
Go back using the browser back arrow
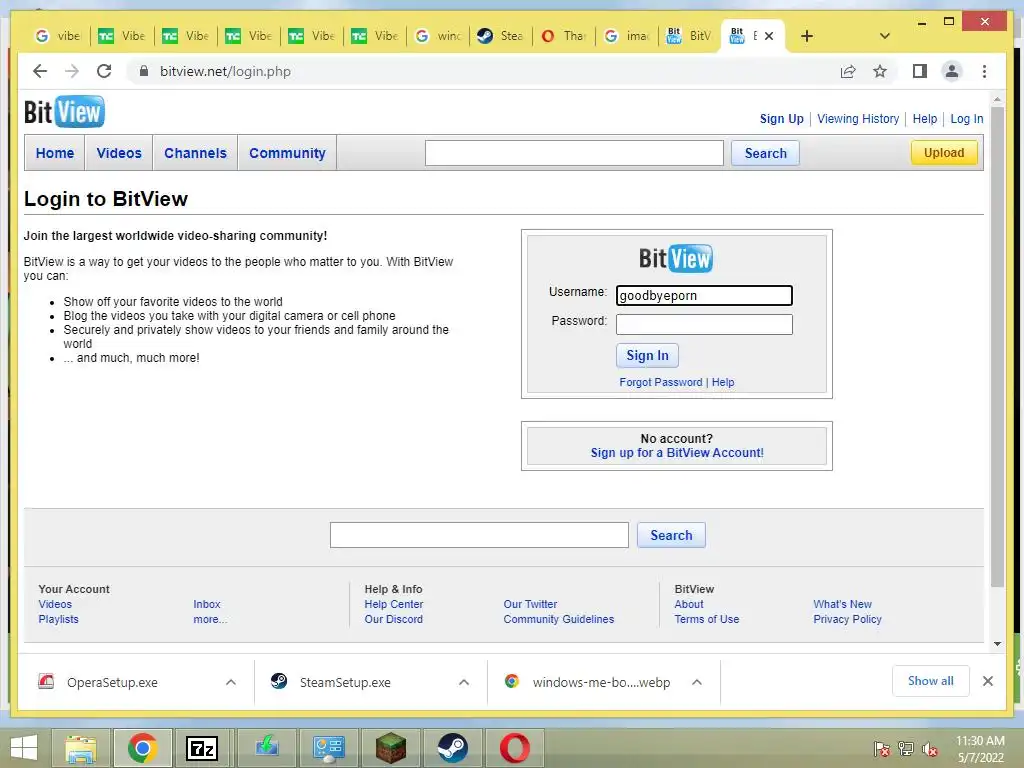point(40,71)
